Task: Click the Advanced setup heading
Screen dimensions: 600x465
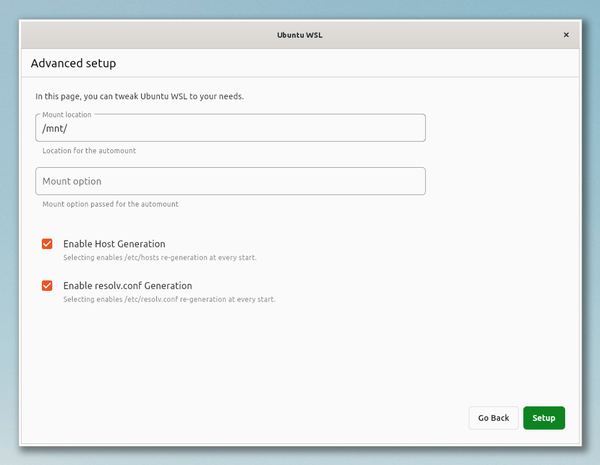Action: (73, 63)
